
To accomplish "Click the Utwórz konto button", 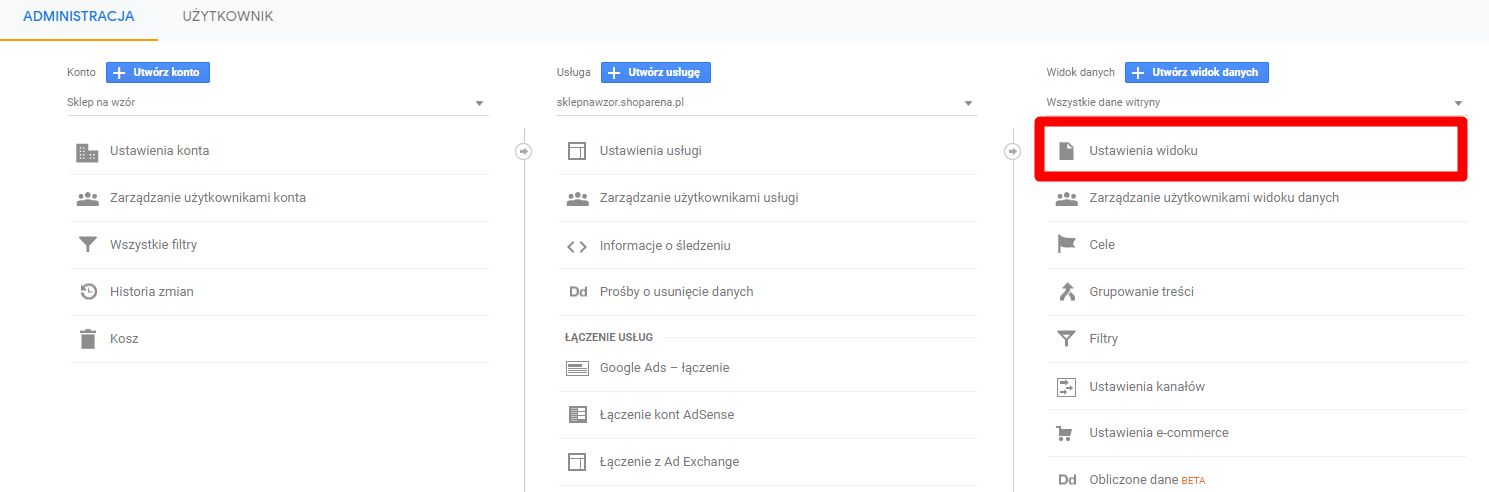I will pyautogui.click(x=158, y=73).
